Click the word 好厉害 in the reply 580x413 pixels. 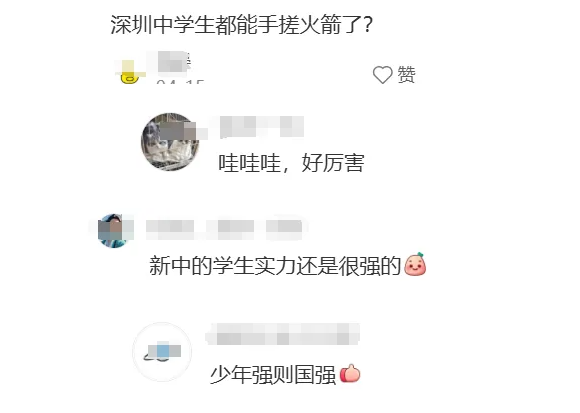point(333,163)
